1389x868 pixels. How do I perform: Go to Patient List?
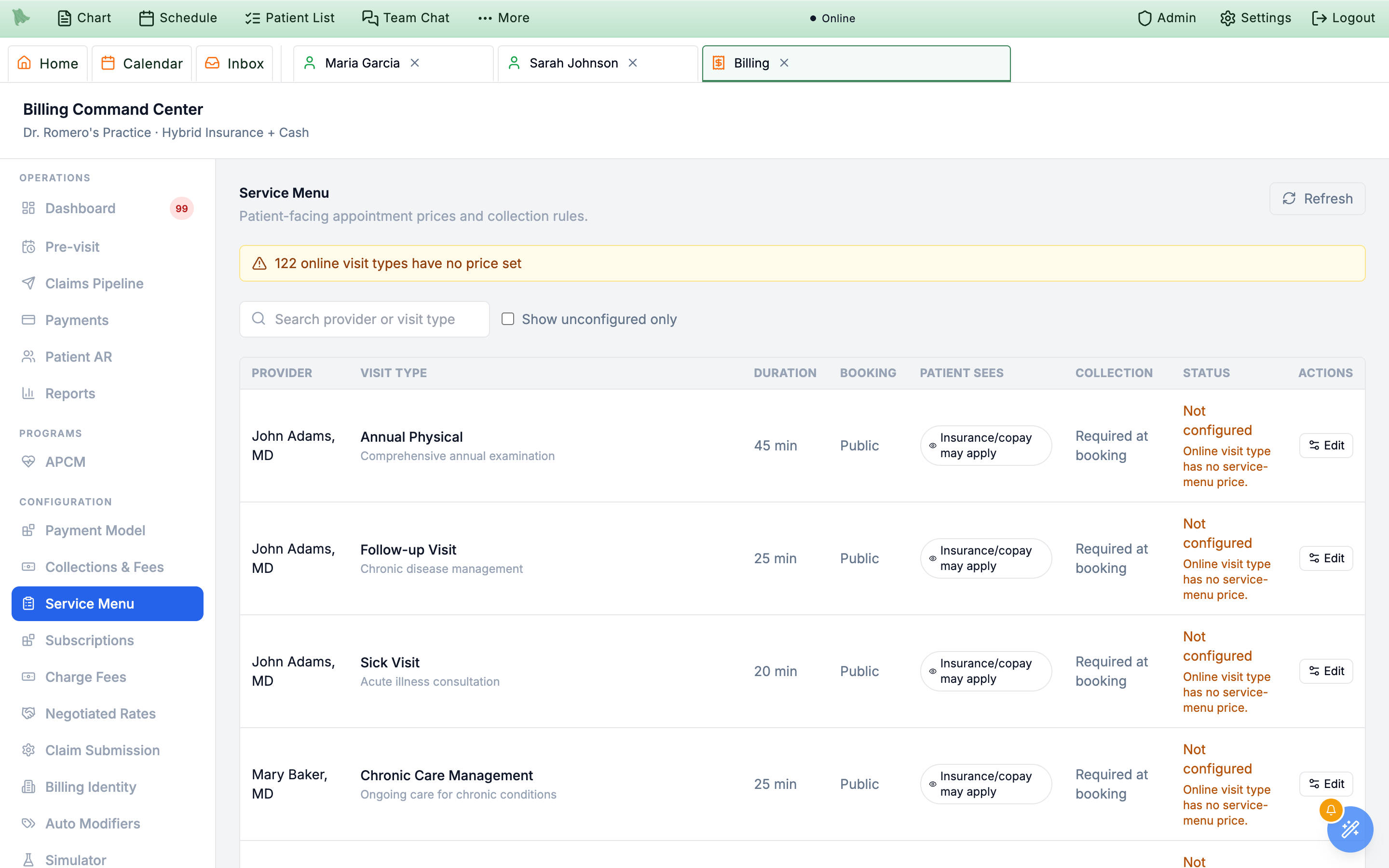[x=290, y=18]
